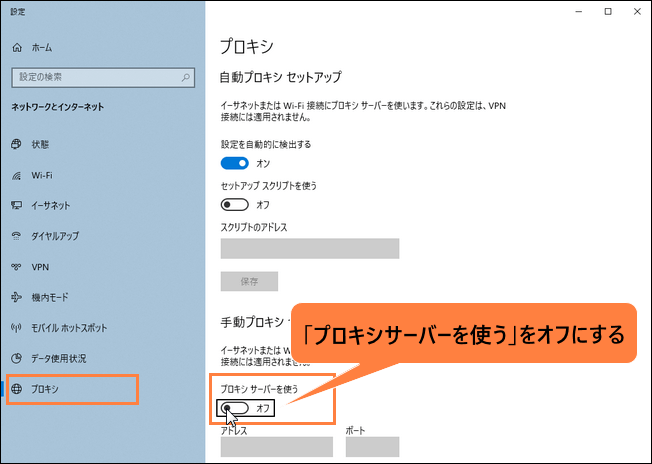Image resolution: width=652 pixels, height=464 pixels.
Task: Select 状態 in the sidebar
Action: click(x=40, y=144)
